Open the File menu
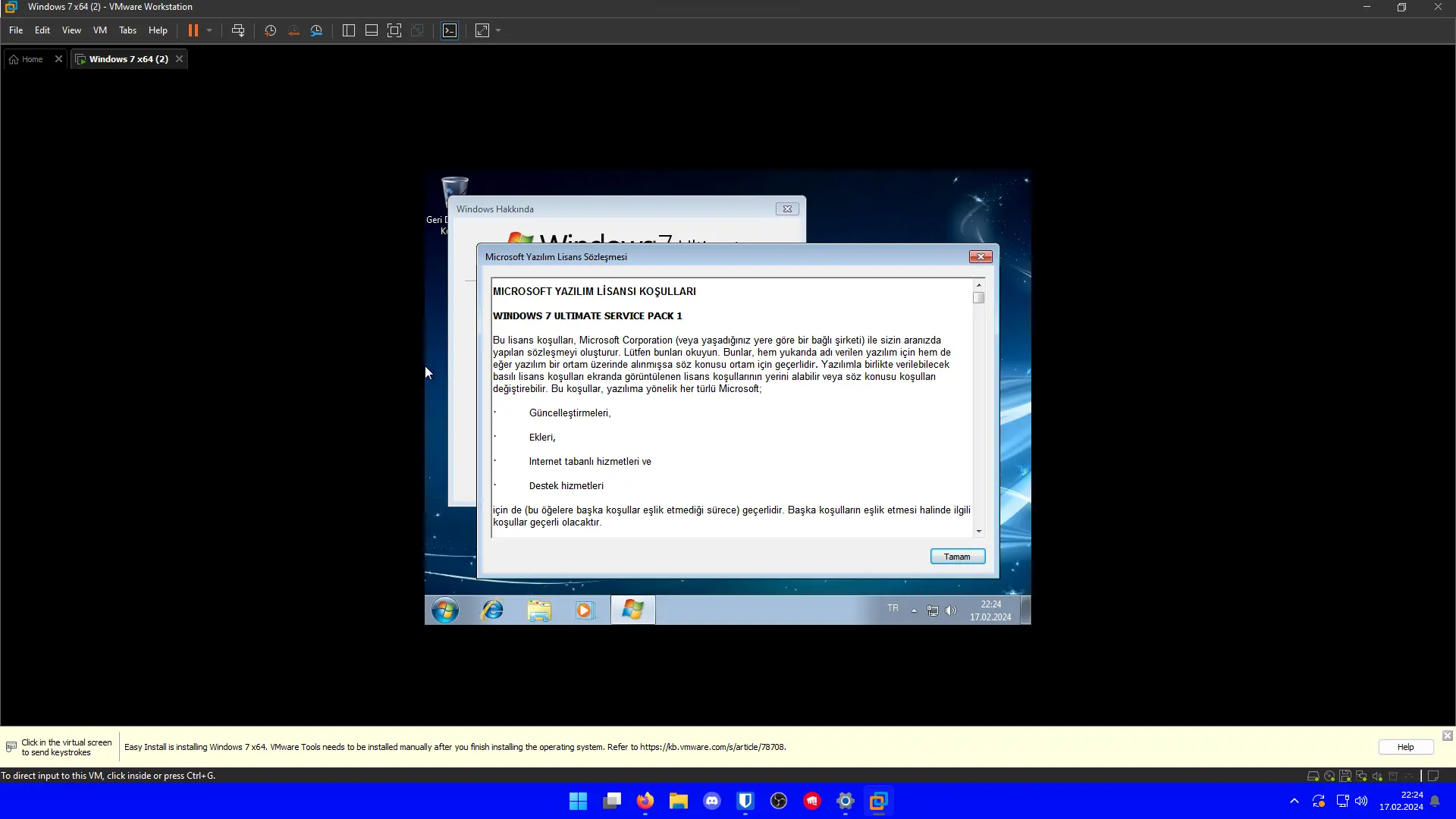The width and height of the screenshot is (1456, 819). point(16,30)
